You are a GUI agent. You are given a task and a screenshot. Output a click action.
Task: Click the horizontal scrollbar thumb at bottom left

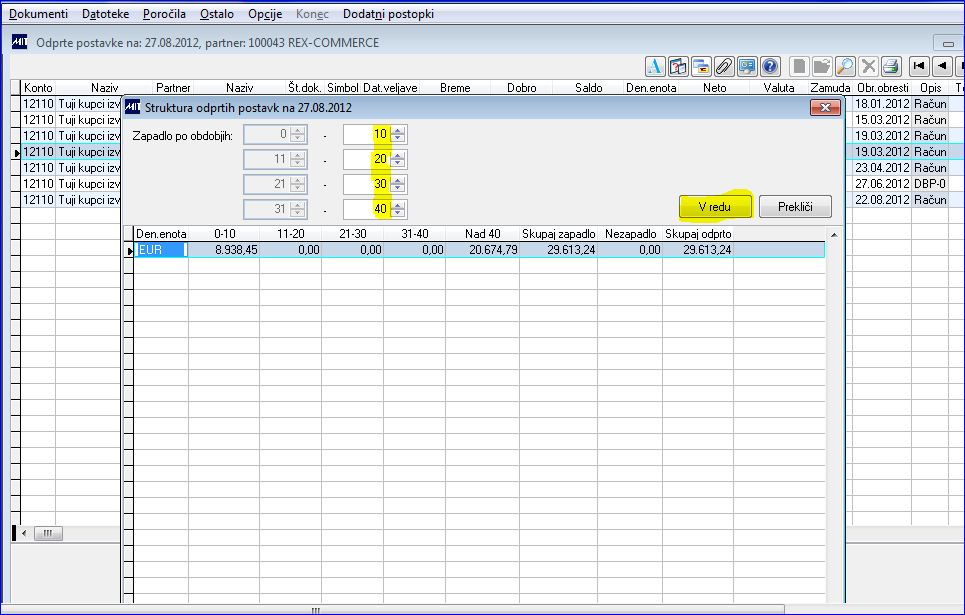pyautogui.click(x=47, y=533)
